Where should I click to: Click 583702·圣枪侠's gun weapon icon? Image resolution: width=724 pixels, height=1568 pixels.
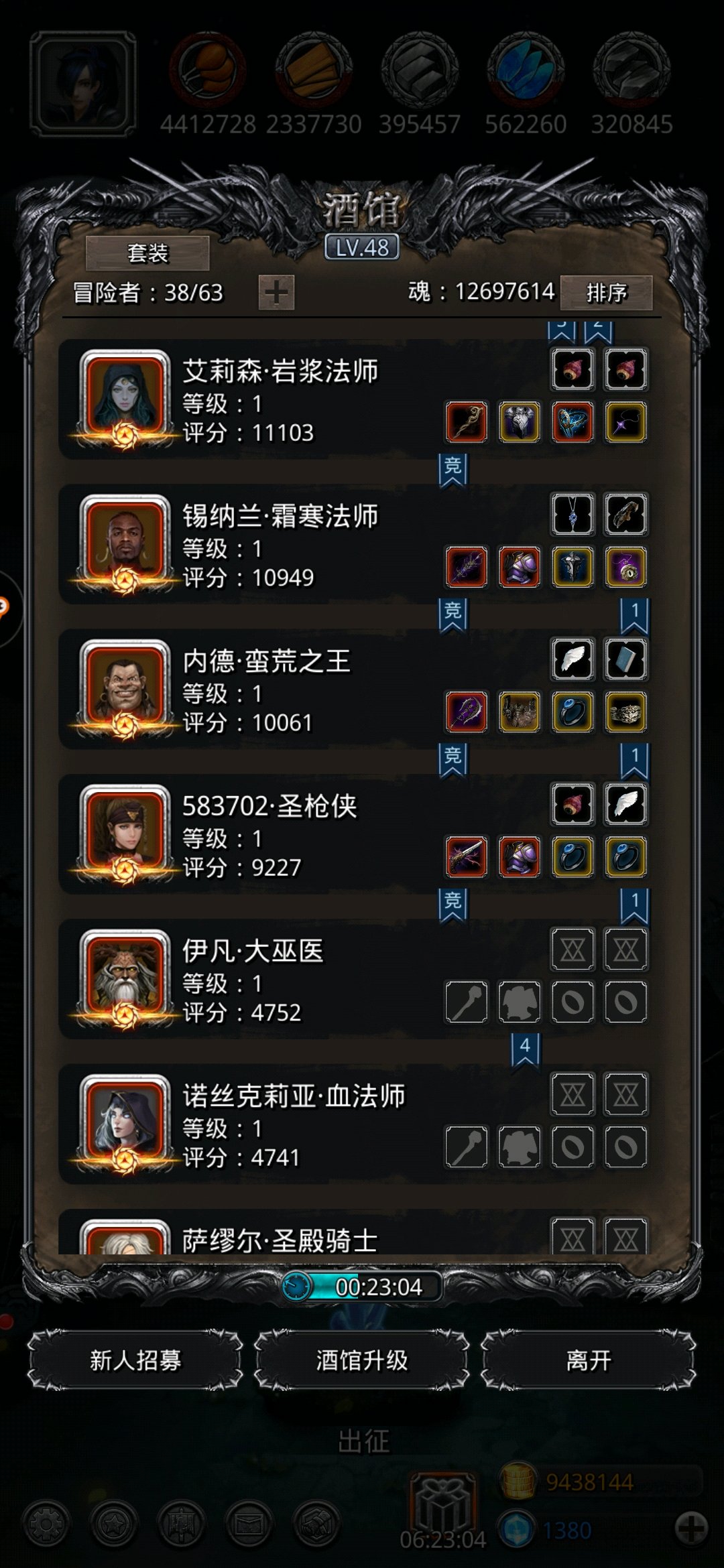pyautogui.click(x=467, y=857)
